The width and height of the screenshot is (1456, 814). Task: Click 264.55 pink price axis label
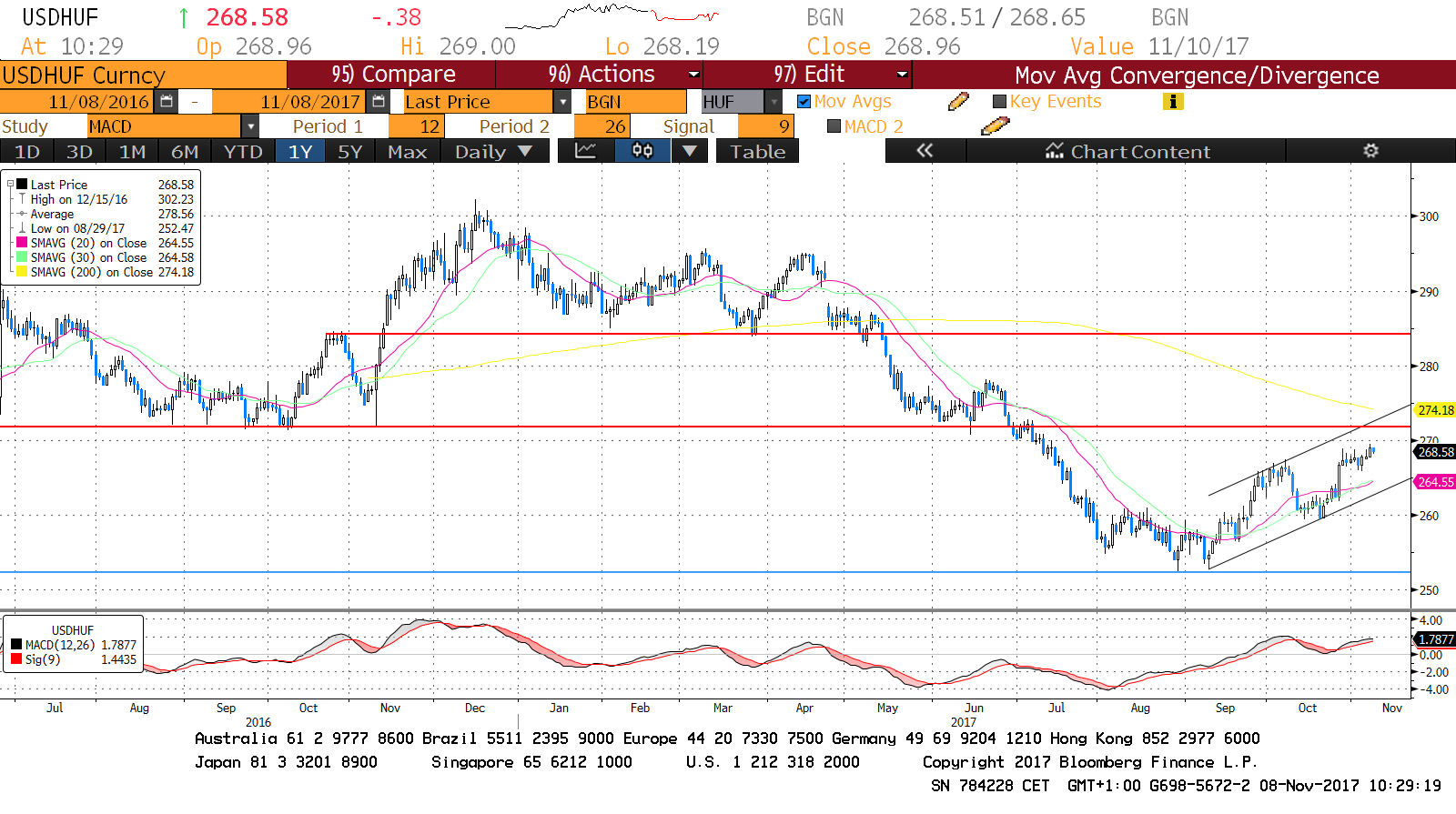click(1435, 482)
